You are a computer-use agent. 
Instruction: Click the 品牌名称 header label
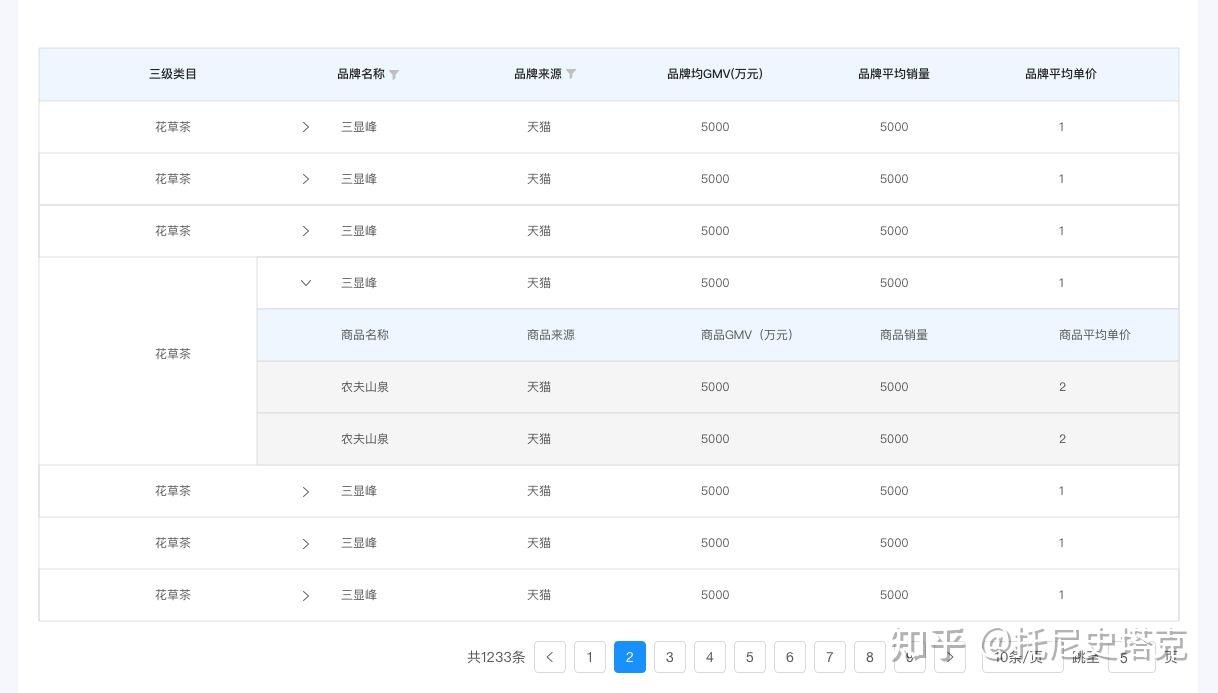point(361,74)
